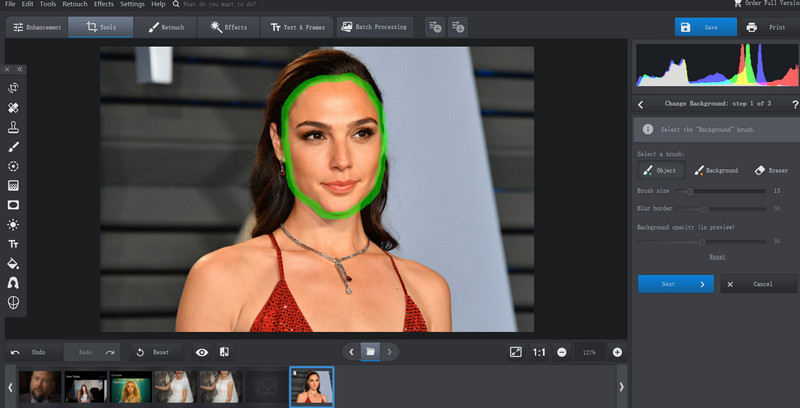Image resolution: width=800 pixels, height=408 pixels.
Task: Open the Retouch menu in menu bar
Action: pos(75,4)
